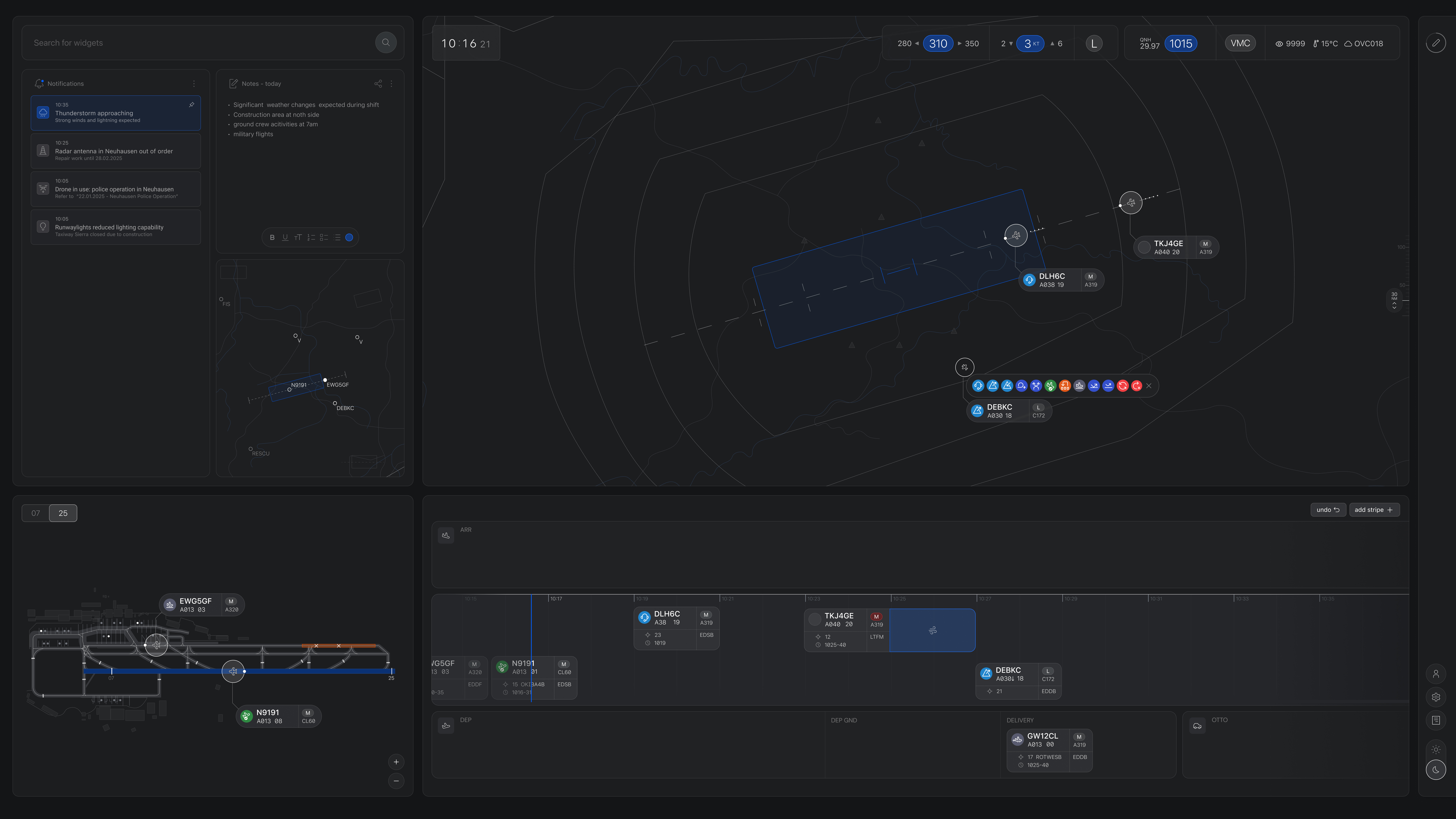Click red cancel-approach icon
The height and width of the screenshot is (819, 1456).
coord(1137,386)
